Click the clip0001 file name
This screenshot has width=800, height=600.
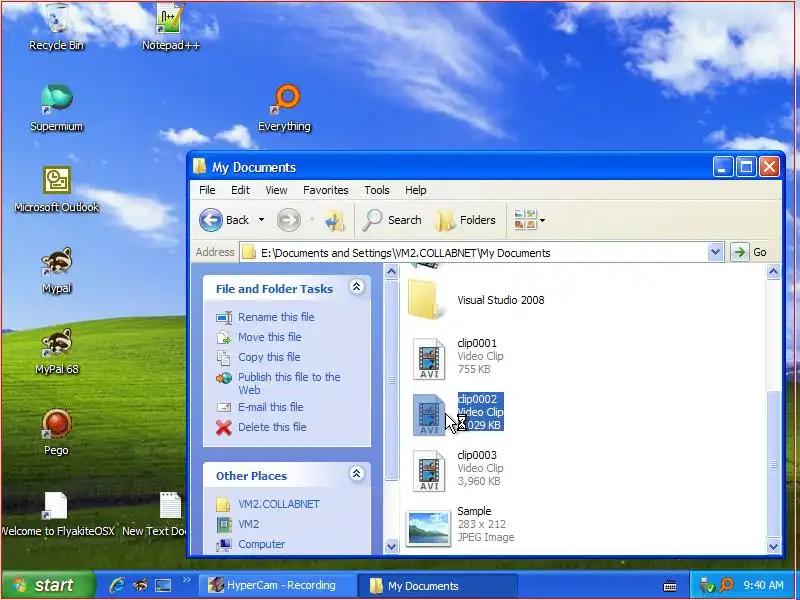pos(477,343)
